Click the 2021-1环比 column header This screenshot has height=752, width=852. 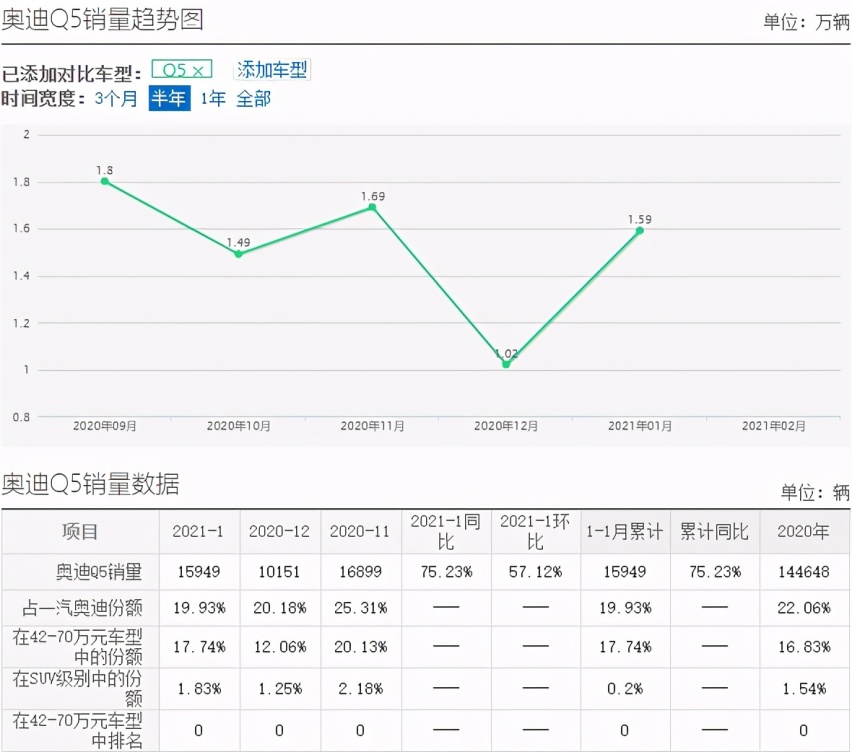click(535, 531)
